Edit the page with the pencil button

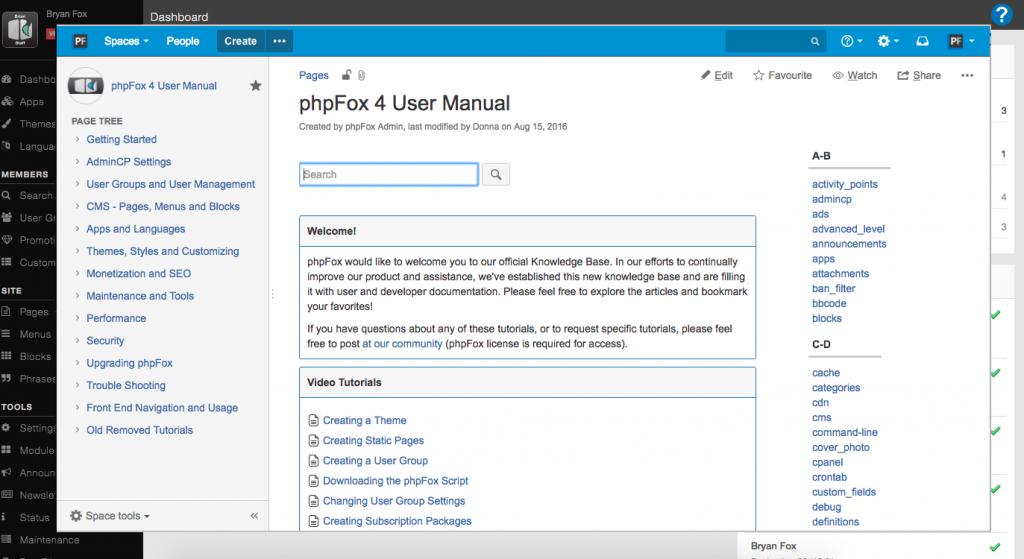click(716, 75)
